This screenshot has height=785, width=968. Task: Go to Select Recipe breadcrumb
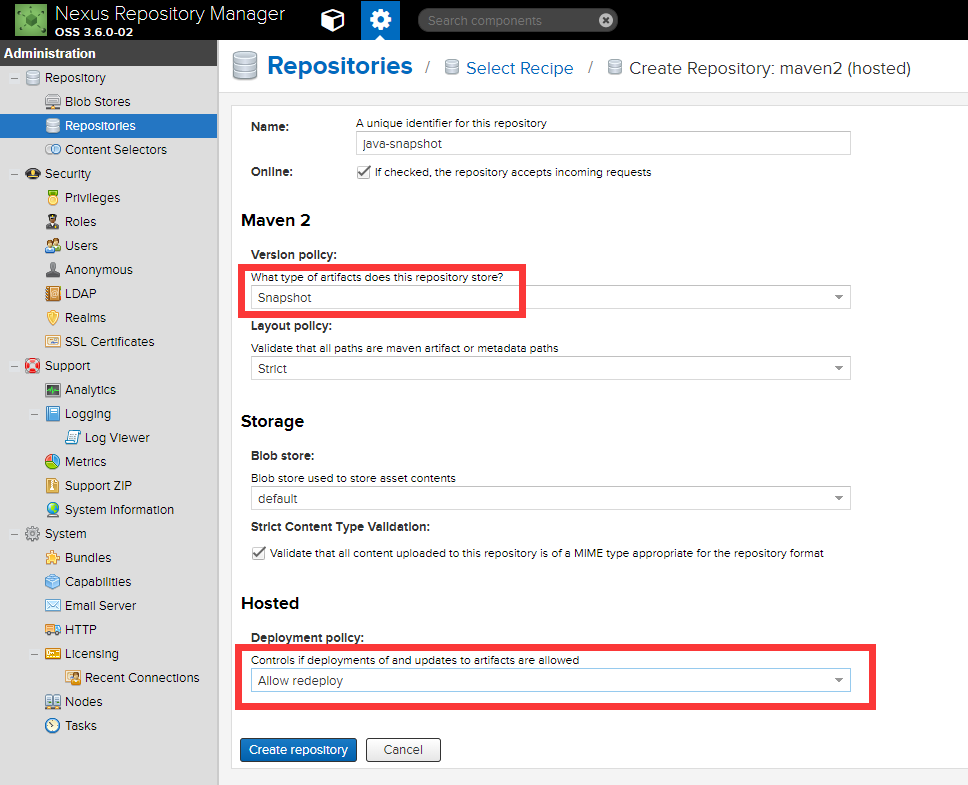coord(519,68)
